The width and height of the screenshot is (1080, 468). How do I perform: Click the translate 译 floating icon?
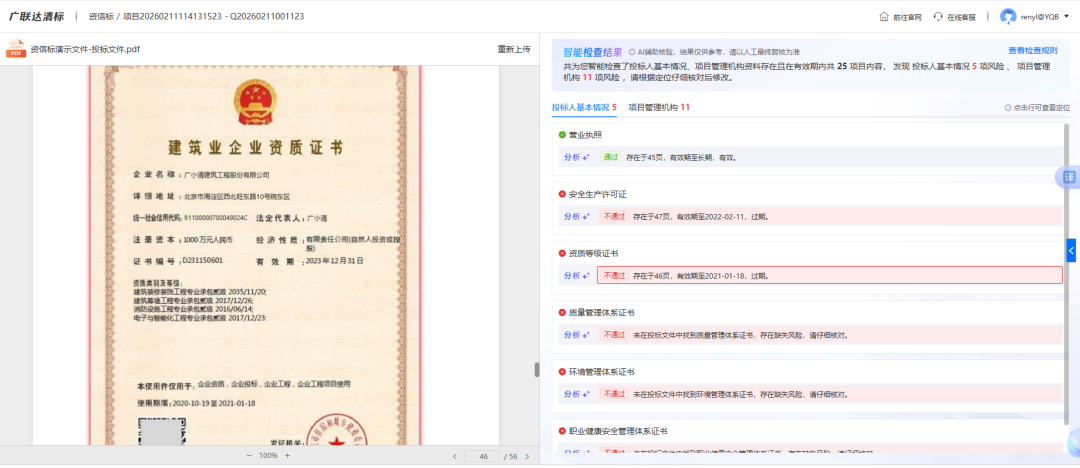pos(1069,177)
